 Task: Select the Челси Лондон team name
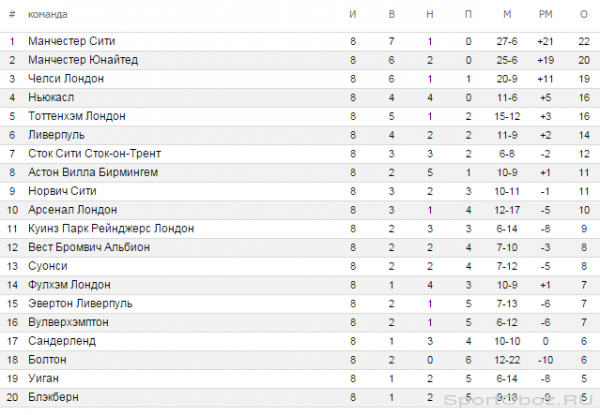[66, 78]
